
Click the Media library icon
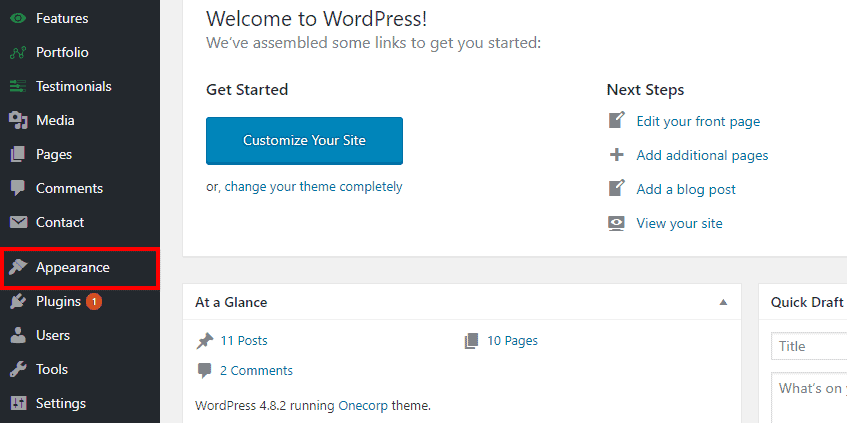pyautogui.click(x=18, y=120)
